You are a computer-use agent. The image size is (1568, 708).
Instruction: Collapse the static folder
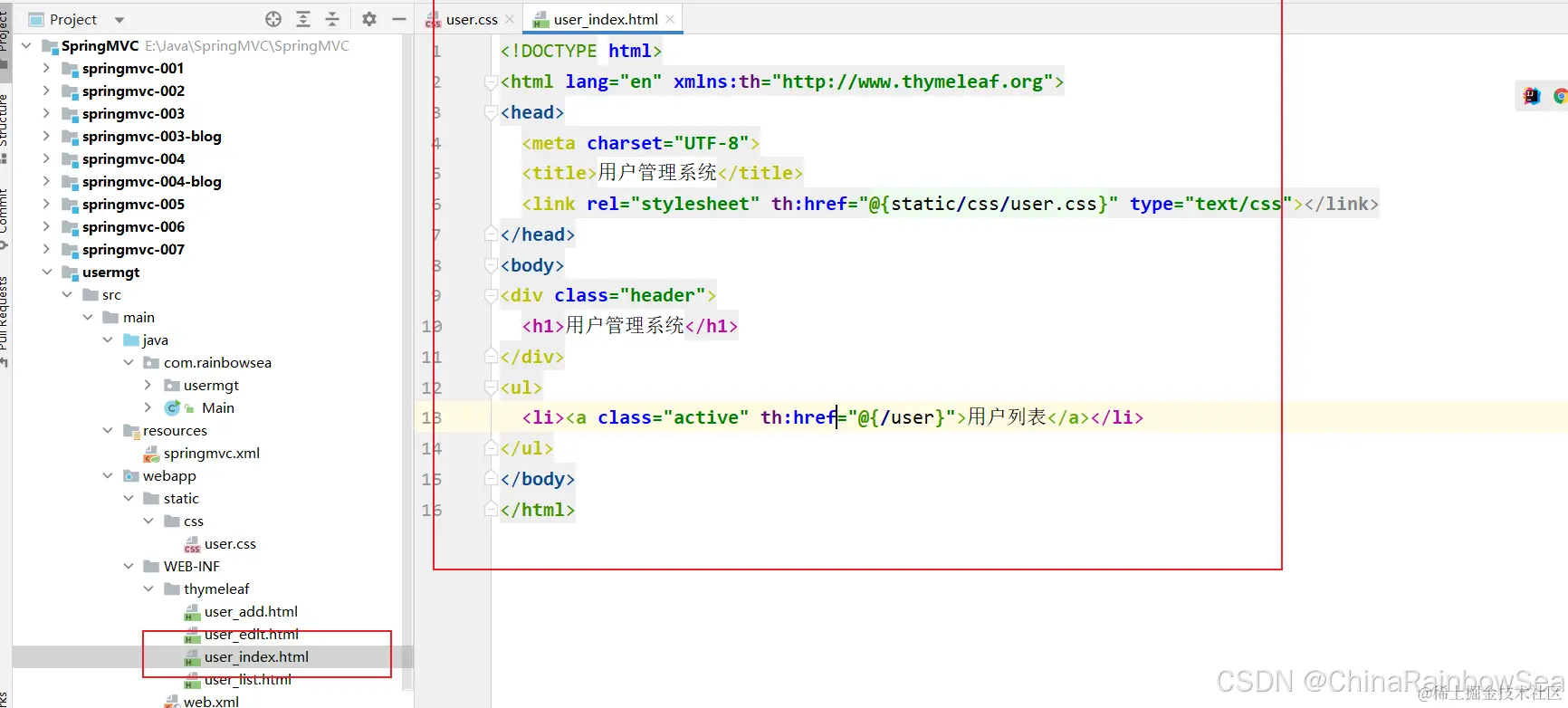tap(129, 498)
